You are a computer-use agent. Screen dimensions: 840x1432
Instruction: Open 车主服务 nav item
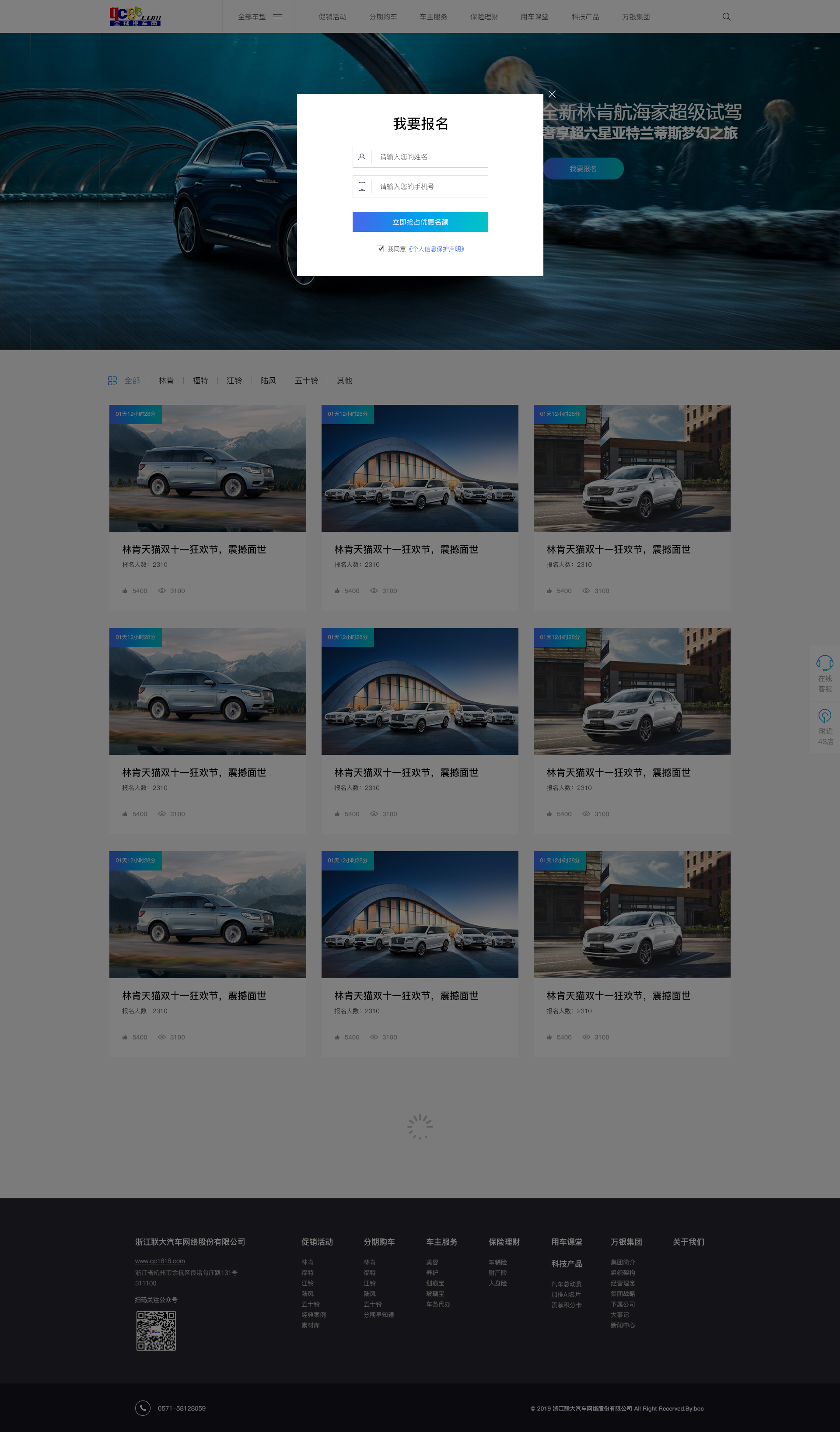[x=434, y=17]
